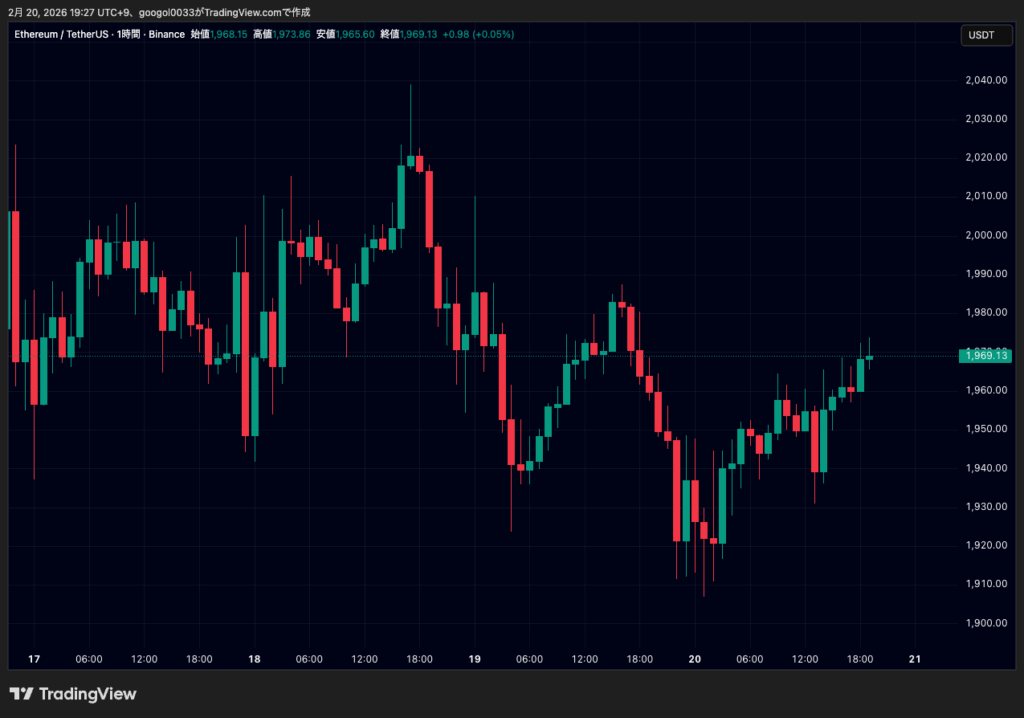Click the +0.98 (+0.05%) change value
The width and height of the screenshot is (1024, 718).
pyautogui.click(x=479, y=34)
